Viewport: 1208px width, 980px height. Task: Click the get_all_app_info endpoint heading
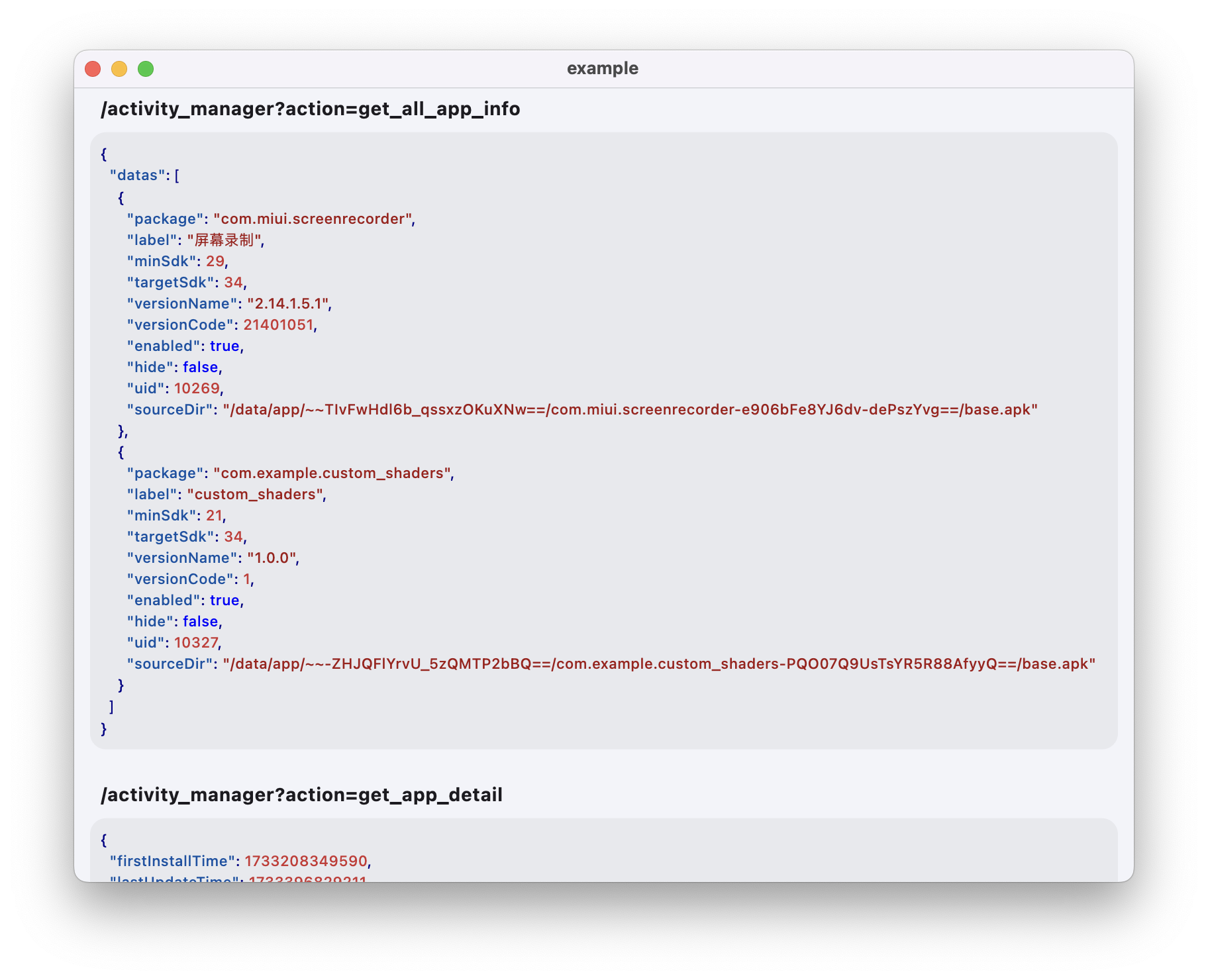tap(310, 109)
